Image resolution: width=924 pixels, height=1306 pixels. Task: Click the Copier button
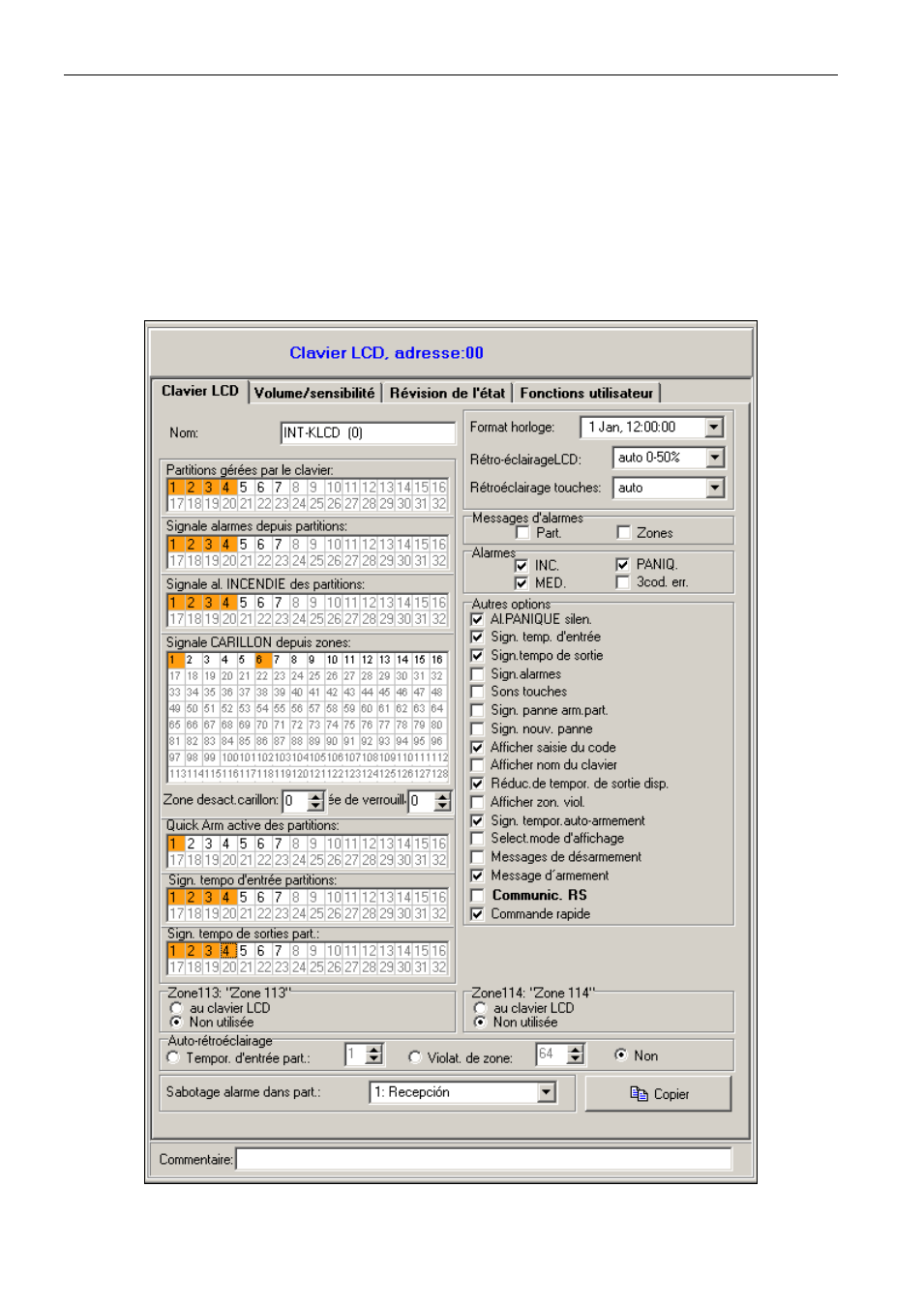click(x=658, y=1093)
